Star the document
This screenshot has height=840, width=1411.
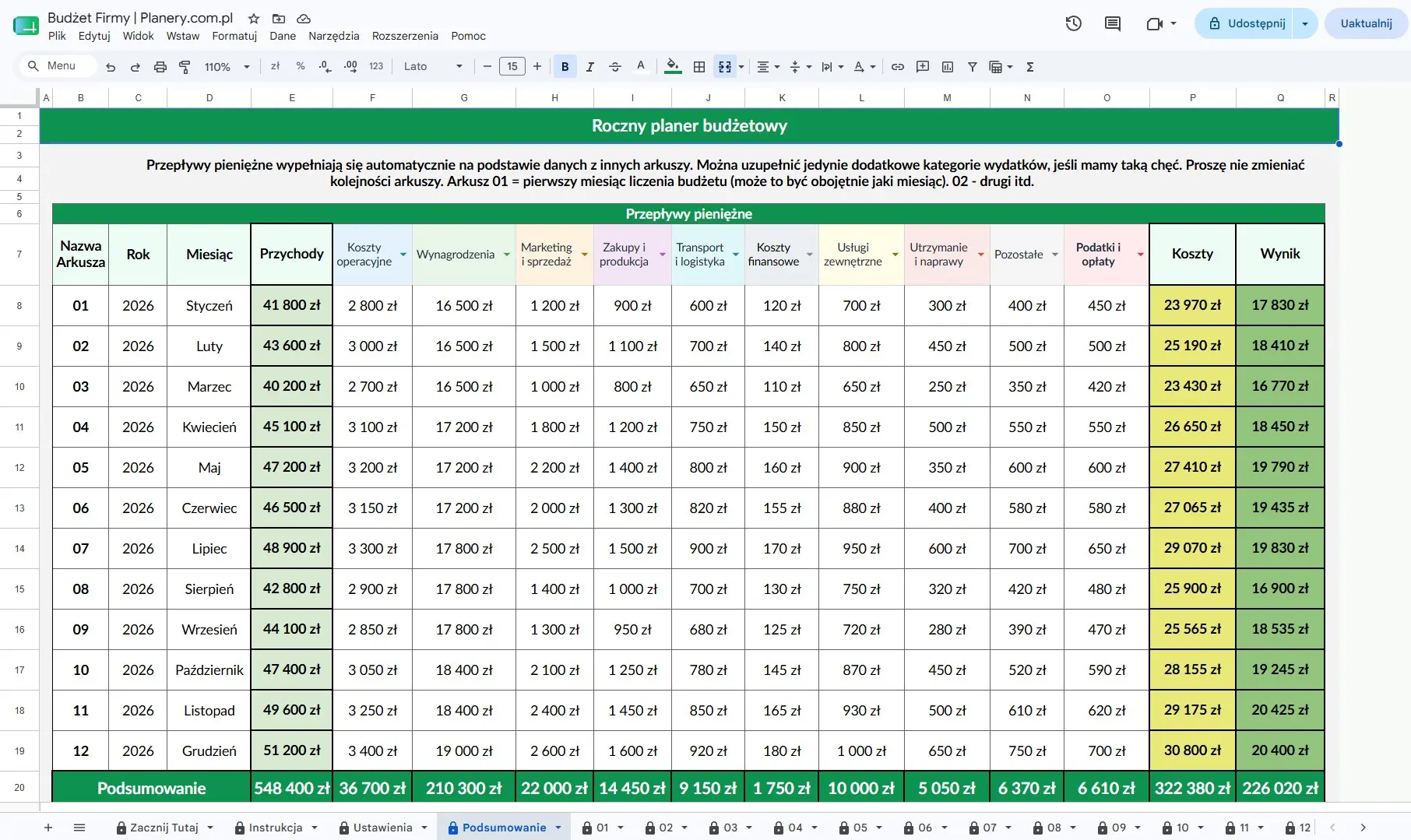click(x=254, y=18)
